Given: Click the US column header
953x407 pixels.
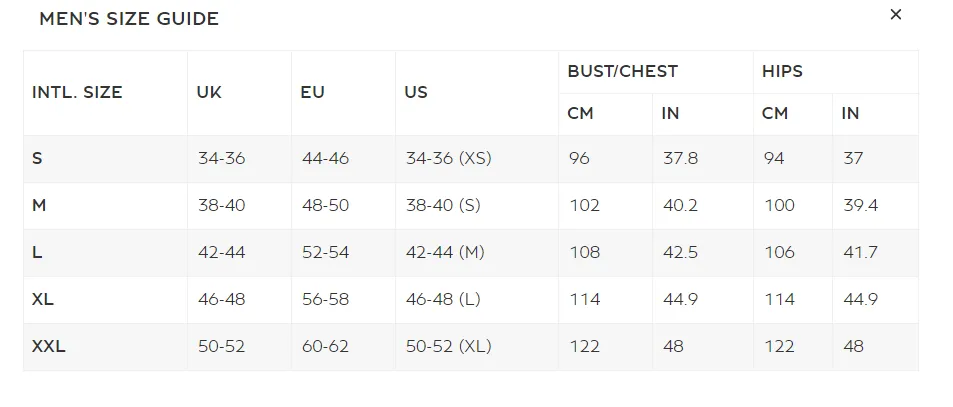Looking at the screenshot, I should click(416, 92).
